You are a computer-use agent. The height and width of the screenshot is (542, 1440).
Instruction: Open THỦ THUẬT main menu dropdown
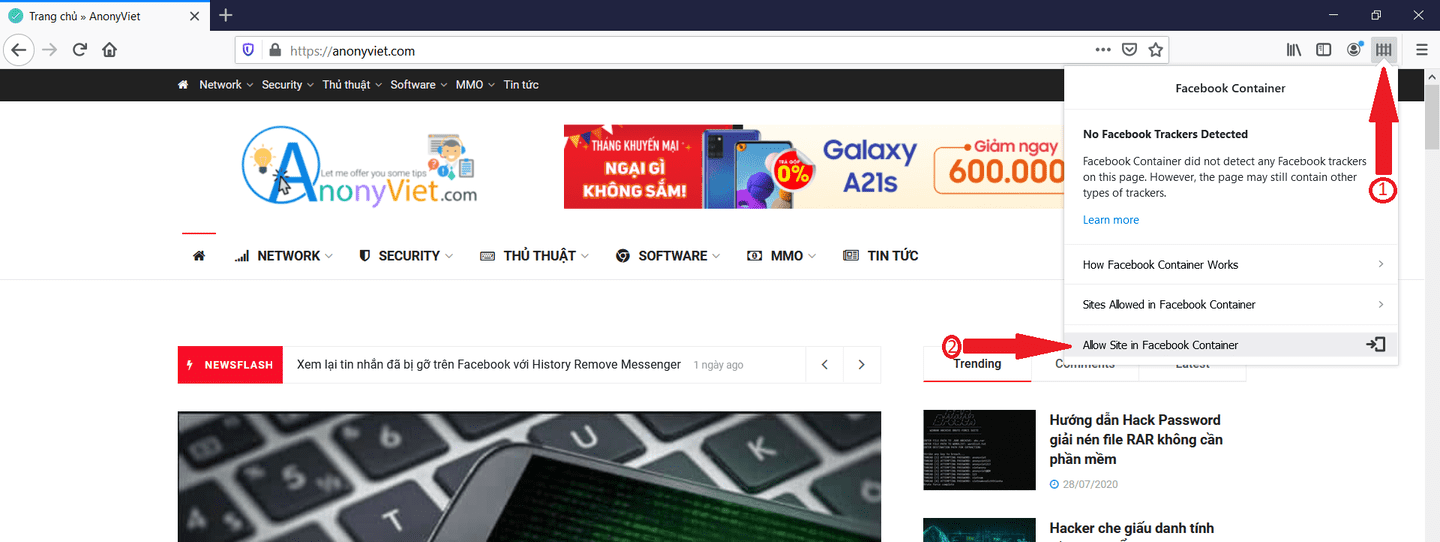[x=534, y=256]
